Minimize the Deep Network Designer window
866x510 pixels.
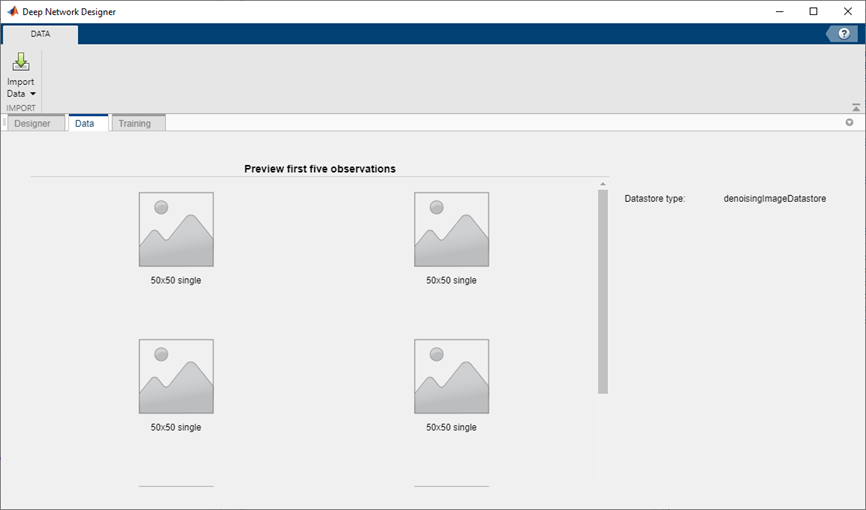click(779, 12)
